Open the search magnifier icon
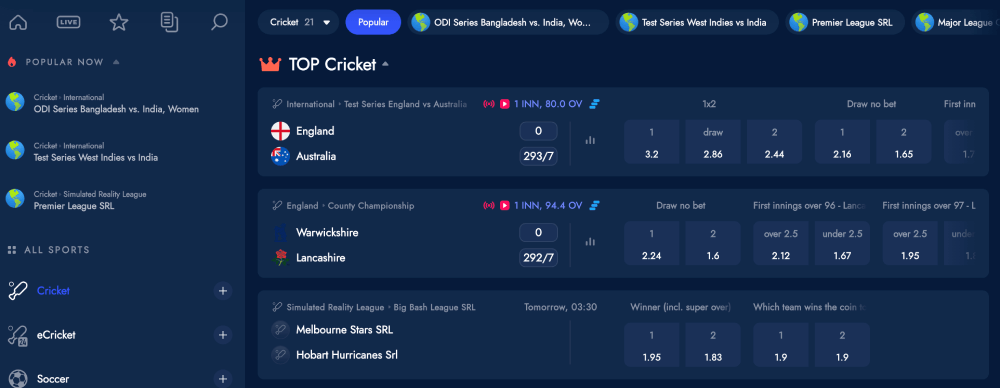 (219, 22)
